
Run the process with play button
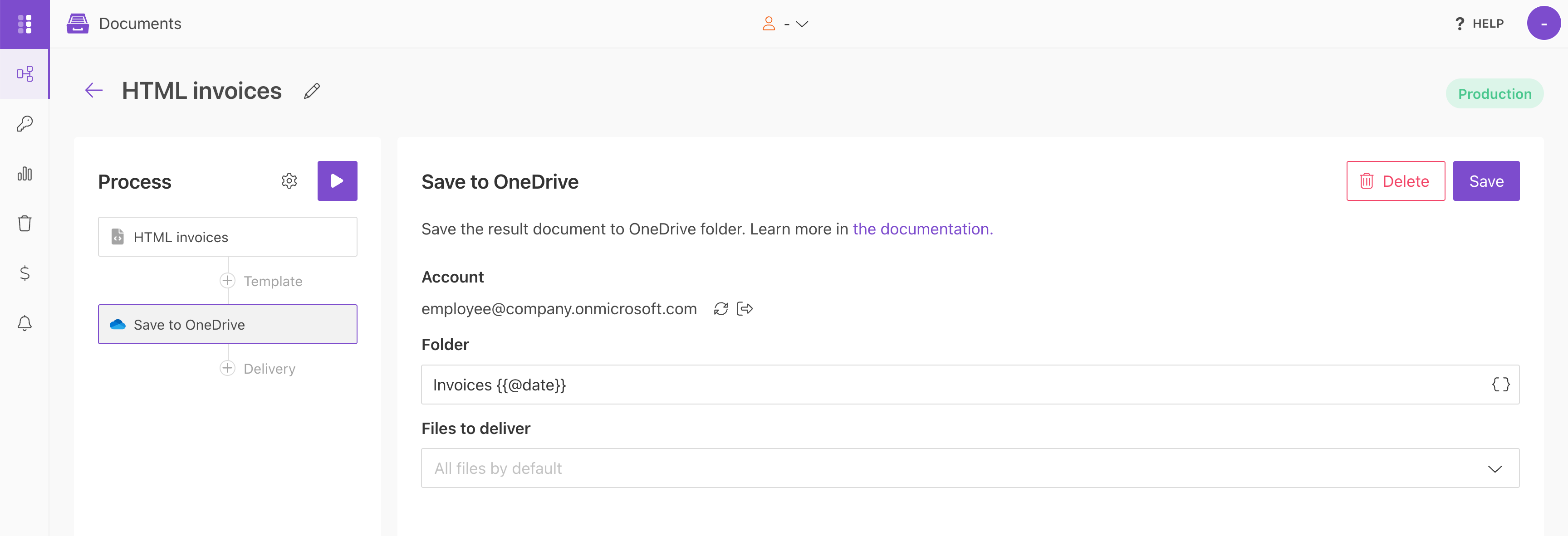tap(337, 180)
